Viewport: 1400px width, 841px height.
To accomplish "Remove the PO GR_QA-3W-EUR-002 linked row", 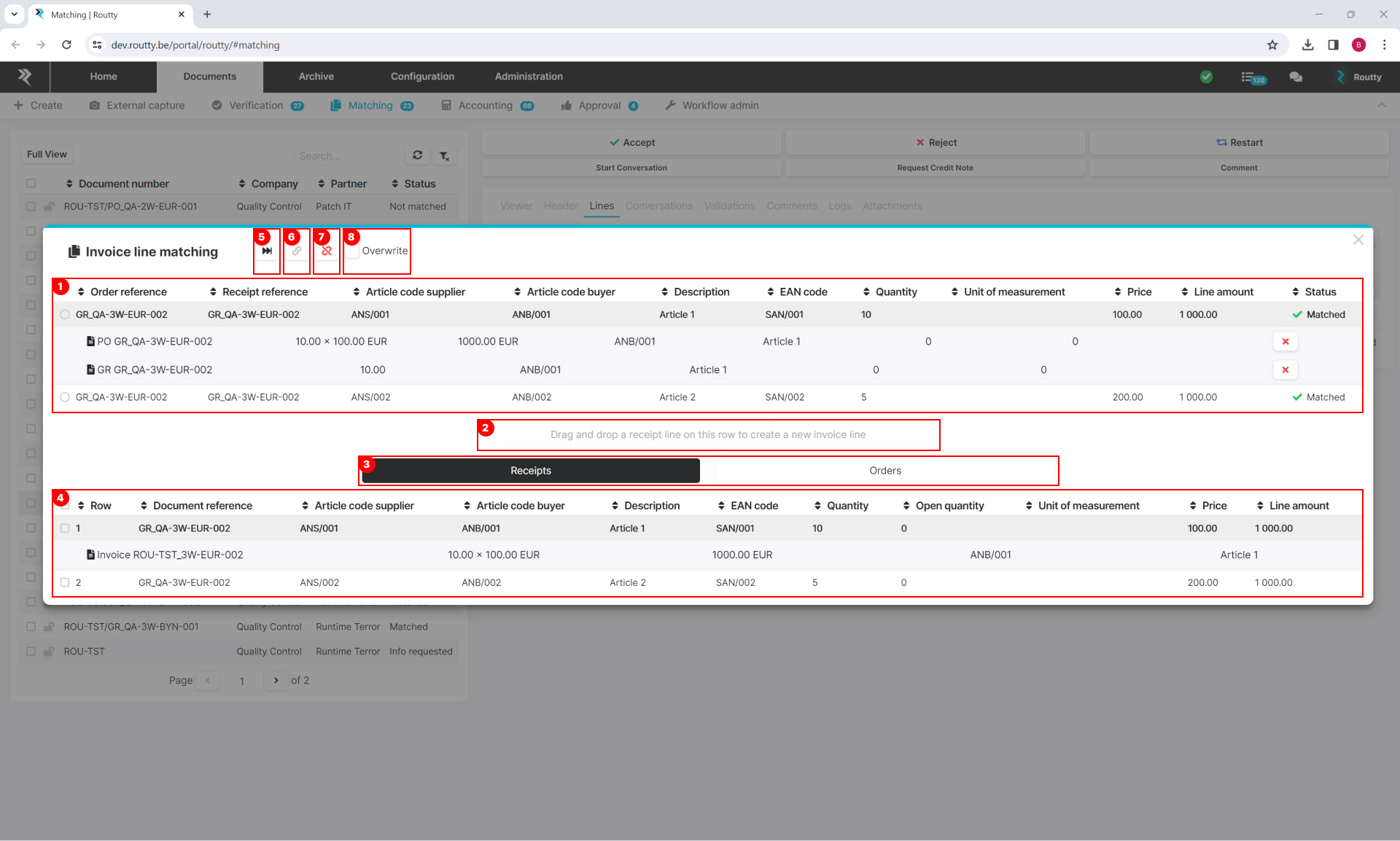I will tap(1285, 341).
